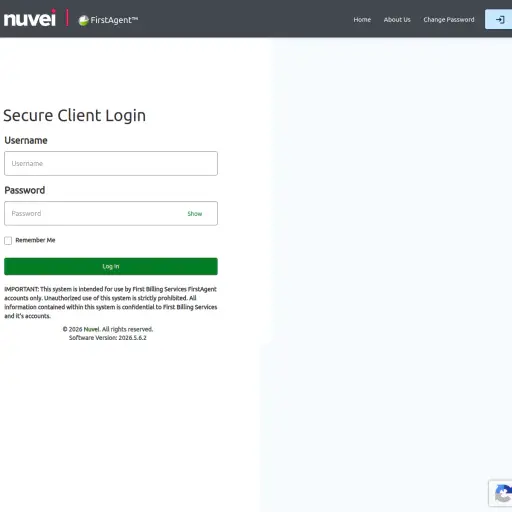Open the Nuvei link in copyright line
This screenshot has width=512, height=512.
point(91,329)
